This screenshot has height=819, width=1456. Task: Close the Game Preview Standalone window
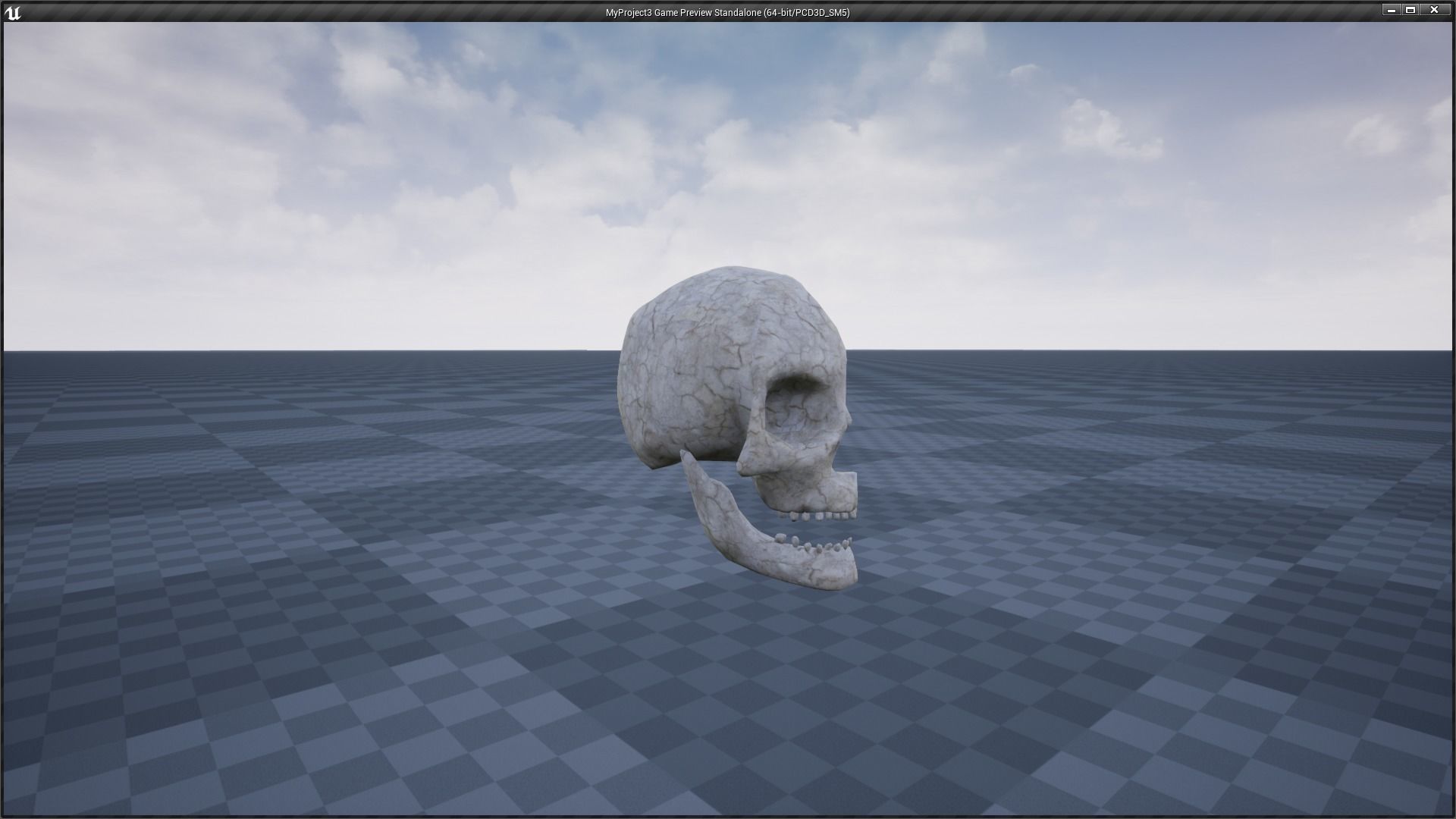tap(1434, 10)
